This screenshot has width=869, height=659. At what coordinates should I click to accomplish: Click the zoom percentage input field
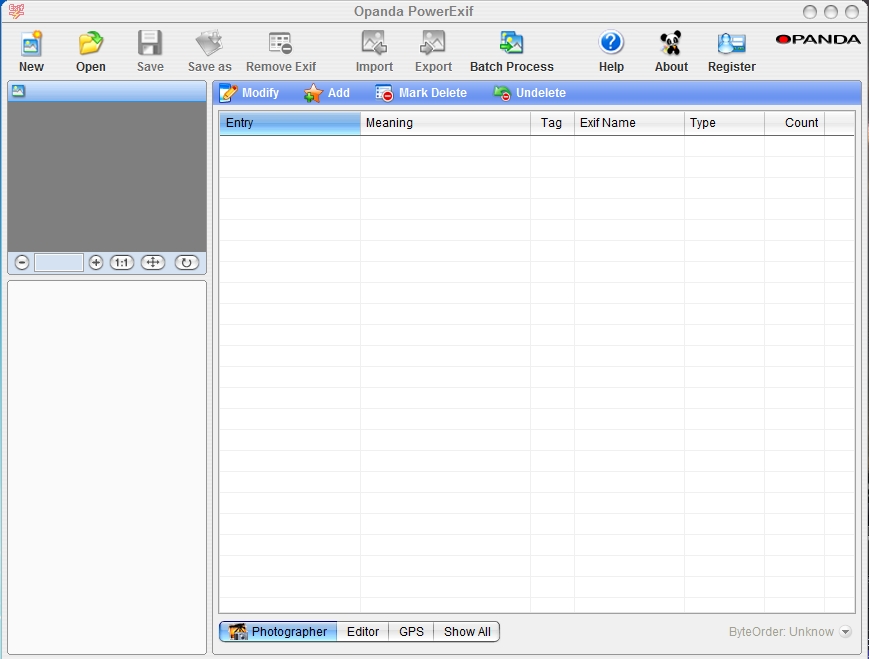click(x=59, y=263)
